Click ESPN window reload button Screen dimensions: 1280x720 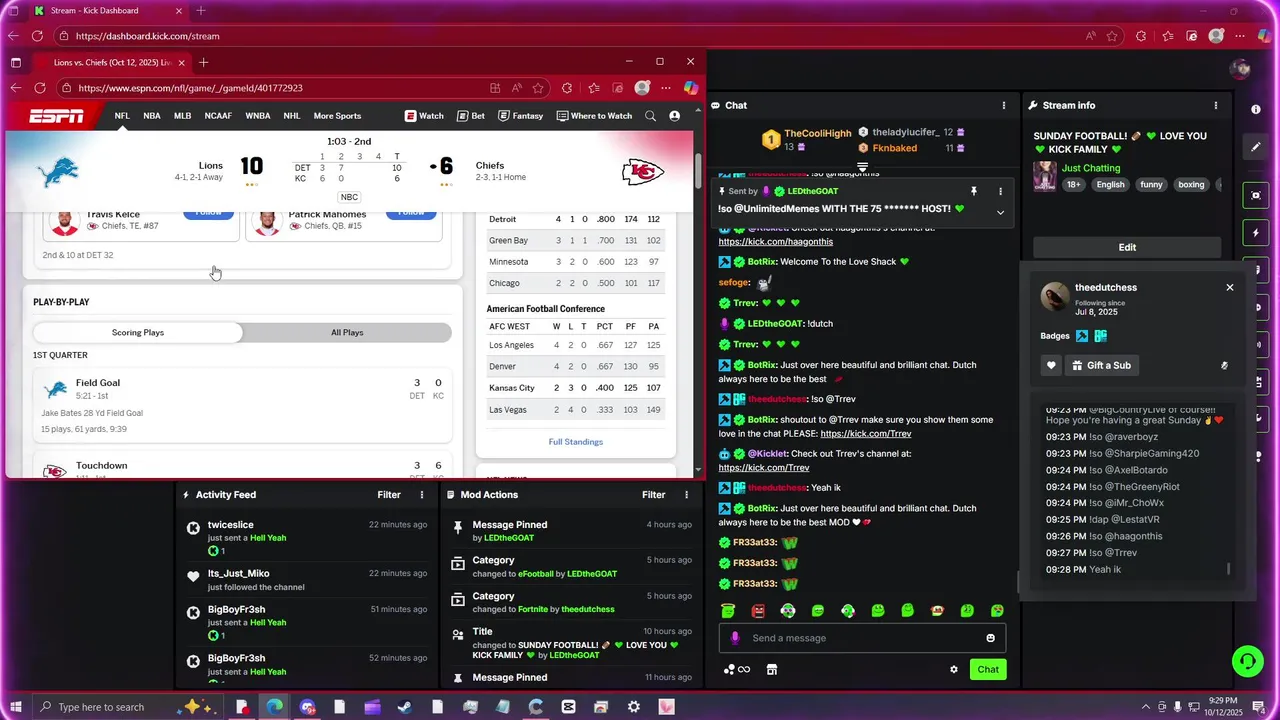pos(40,88)
